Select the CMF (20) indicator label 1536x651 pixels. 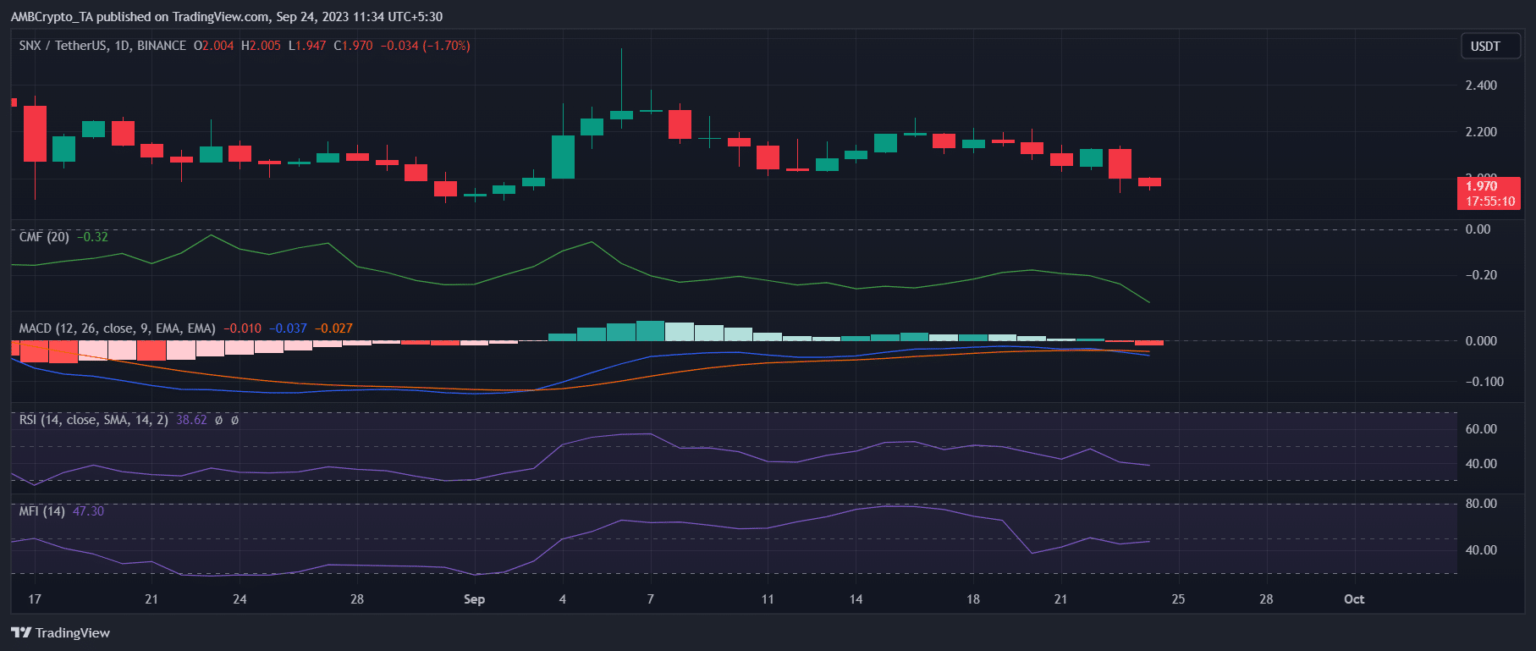pyautogui.click(x=44, y=237)
